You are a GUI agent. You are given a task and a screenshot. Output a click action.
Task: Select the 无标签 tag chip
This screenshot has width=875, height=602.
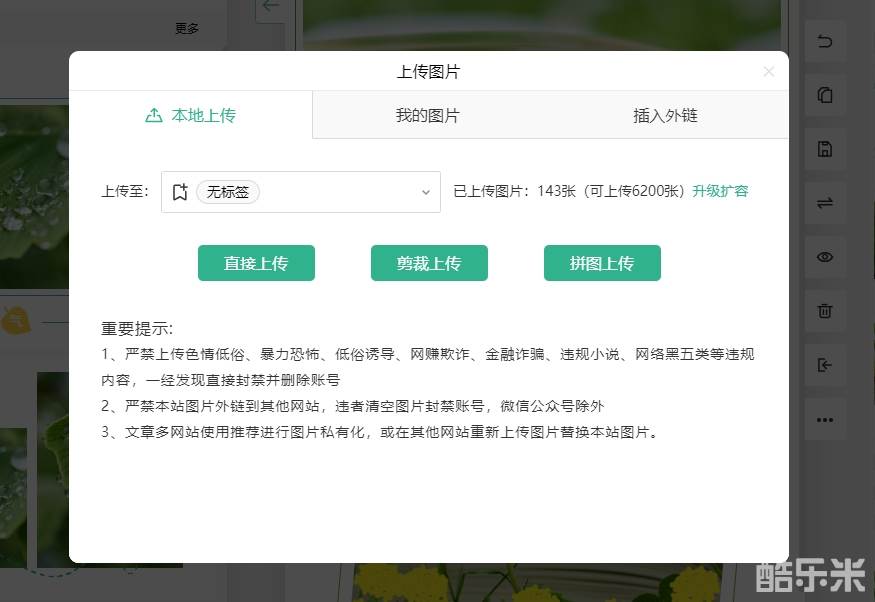pyautogui.click(x=228, y=192)
